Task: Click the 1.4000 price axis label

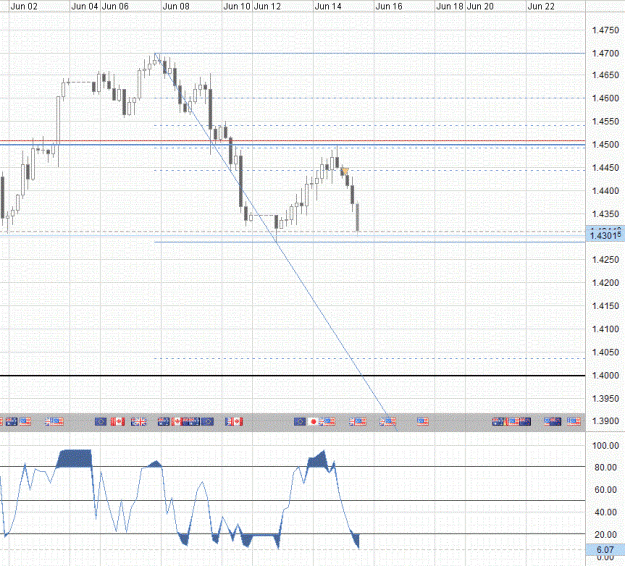Action: click(605, 375)
